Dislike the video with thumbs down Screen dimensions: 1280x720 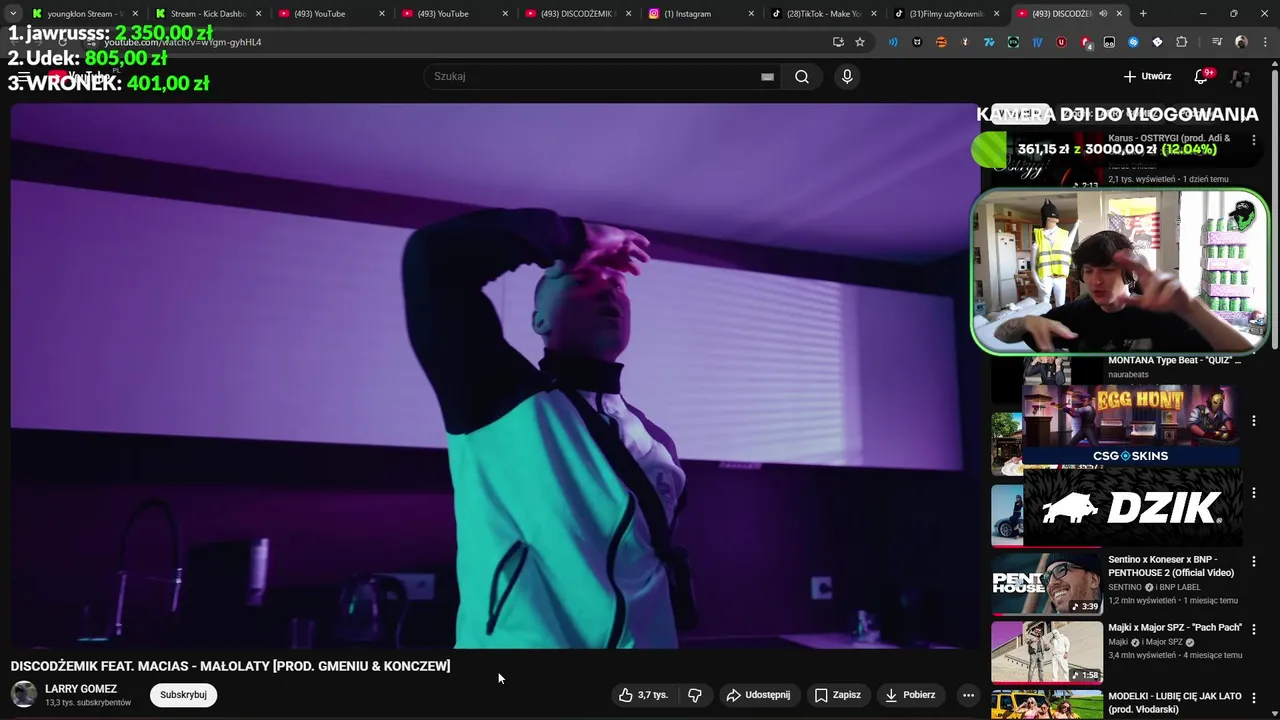coord(695,695)
